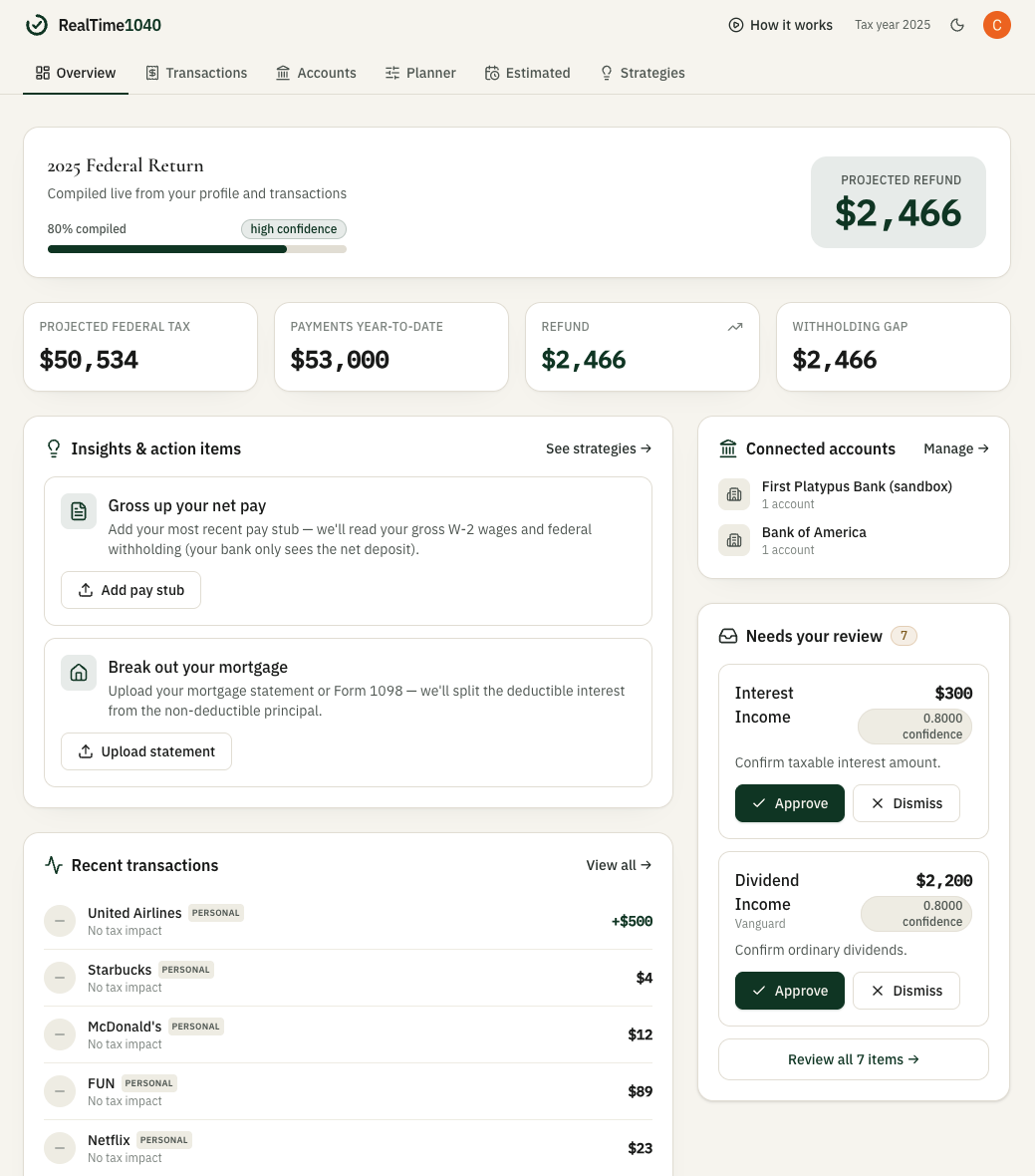Click the PERSONAL tag on FUN row

click(149, 1083)
